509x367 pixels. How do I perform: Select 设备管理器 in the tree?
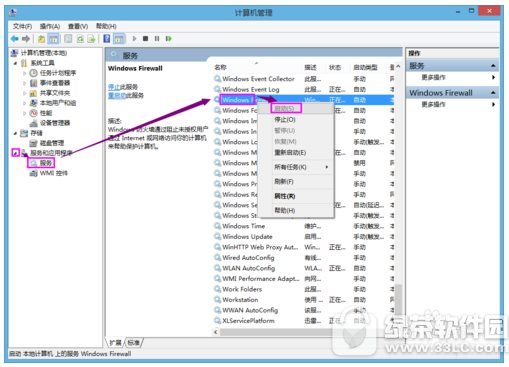point(55,123)
